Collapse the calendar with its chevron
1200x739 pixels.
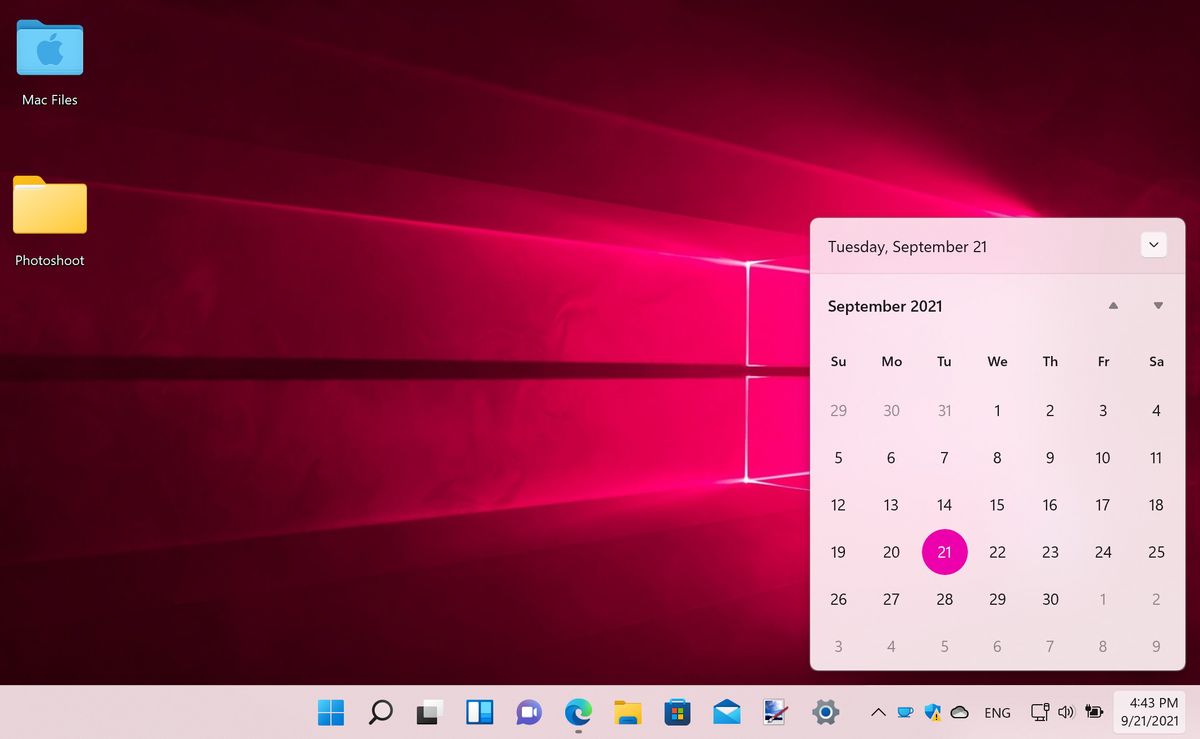tap(1153, 245)
